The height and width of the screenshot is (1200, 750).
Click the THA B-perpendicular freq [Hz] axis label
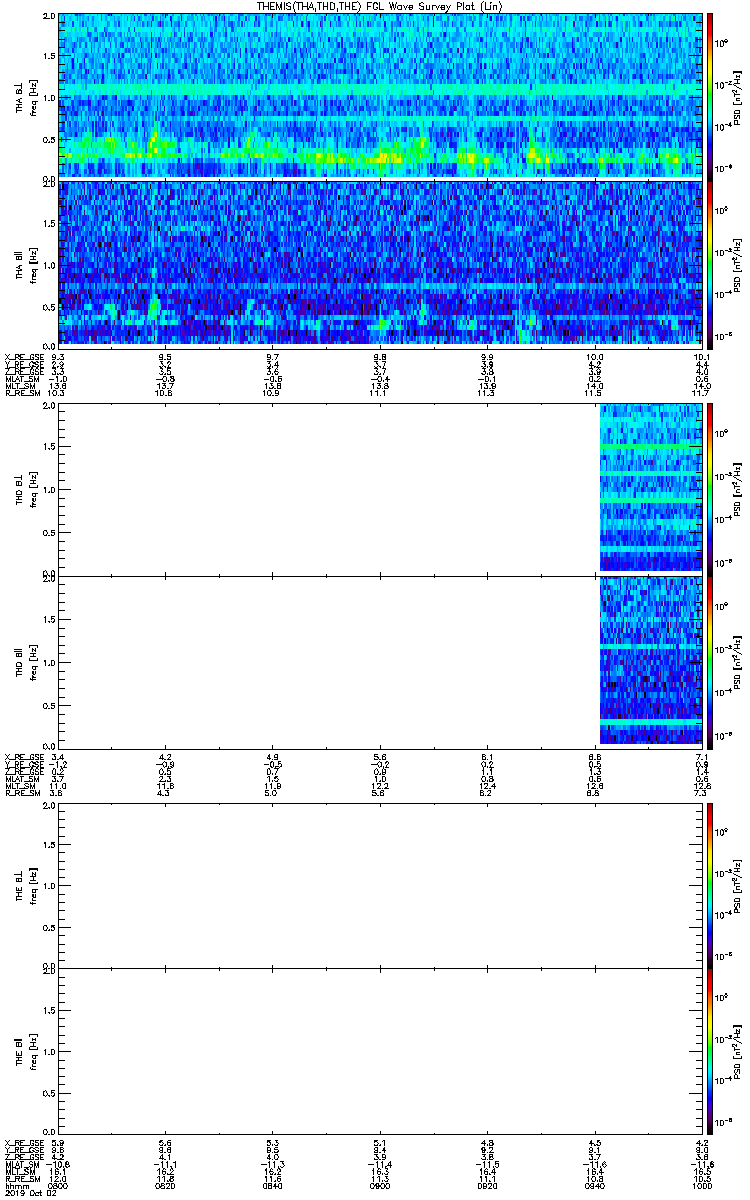coord(32,97)
